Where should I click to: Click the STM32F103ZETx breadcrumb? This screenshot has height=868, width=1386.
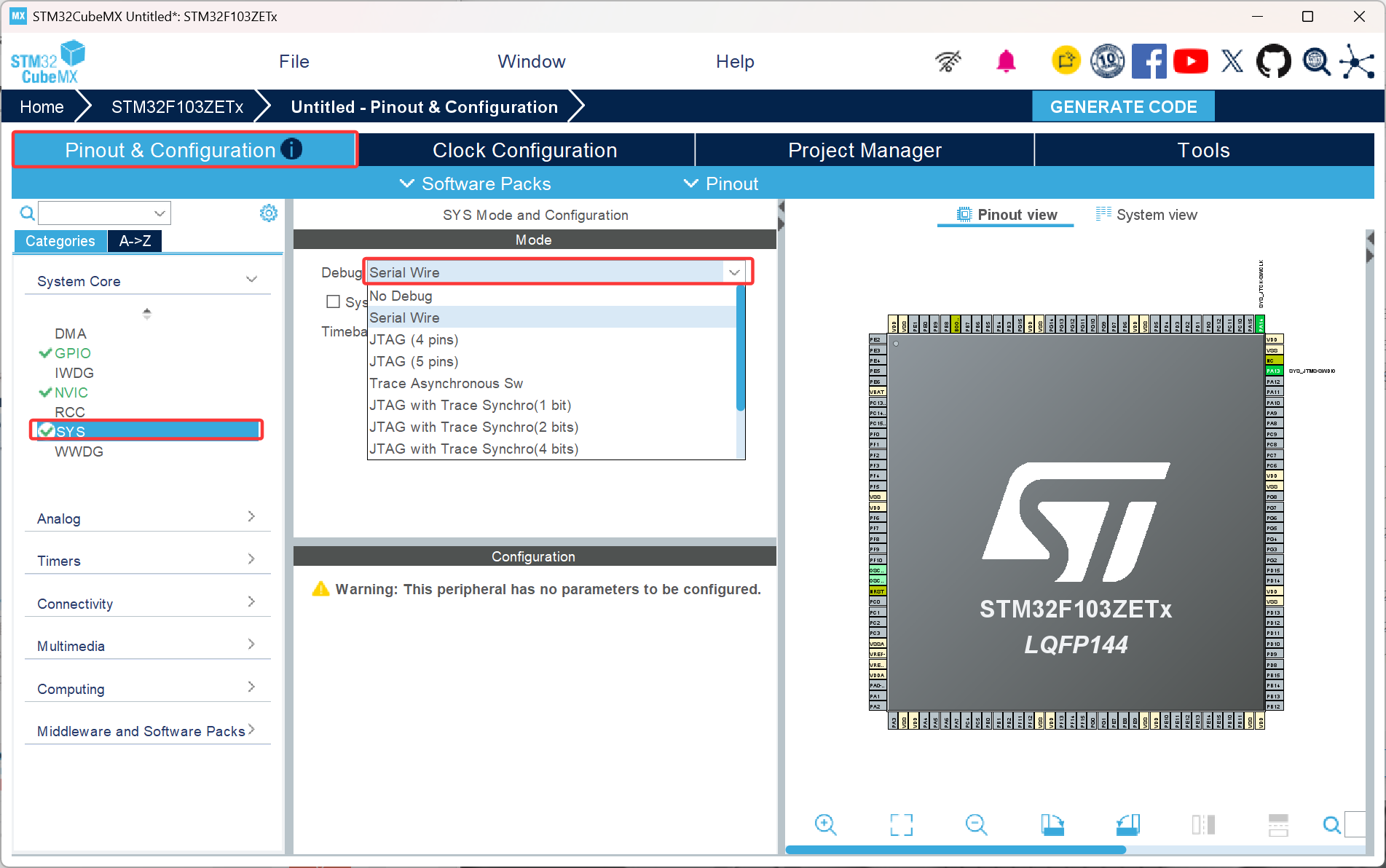(x=177, y=107)
